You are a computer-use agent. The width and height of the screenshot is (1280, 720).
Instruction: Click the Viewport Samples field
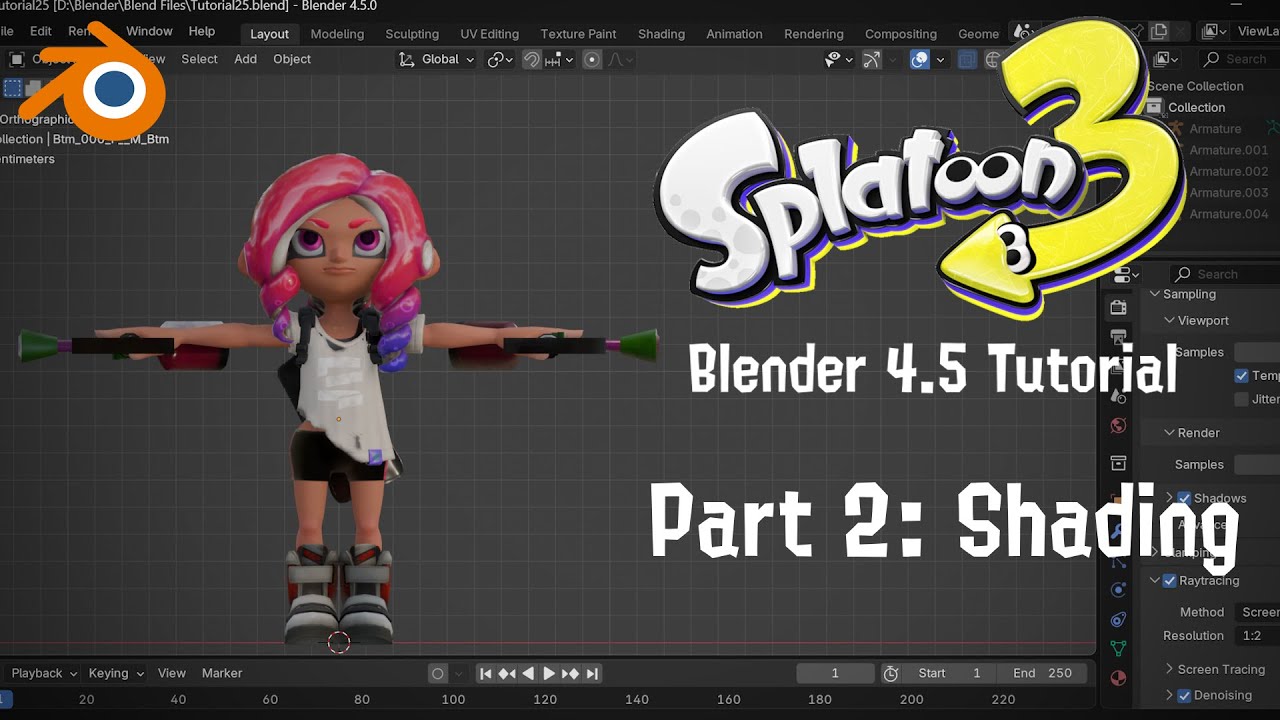point(1257,352)
